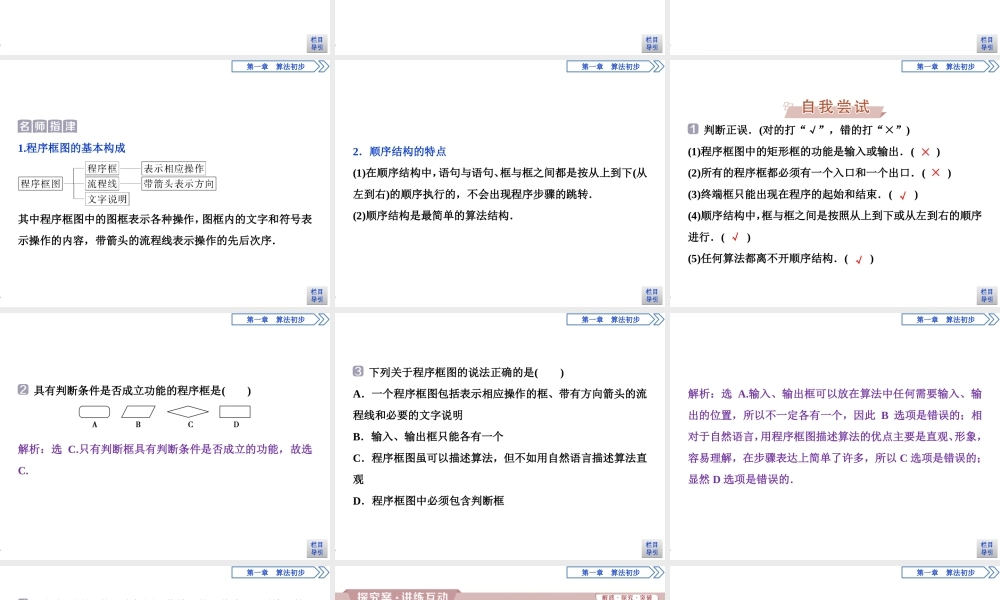Click the 表示相应操作 box in the diagram
1000x600 pixels.
pos(173,168)
